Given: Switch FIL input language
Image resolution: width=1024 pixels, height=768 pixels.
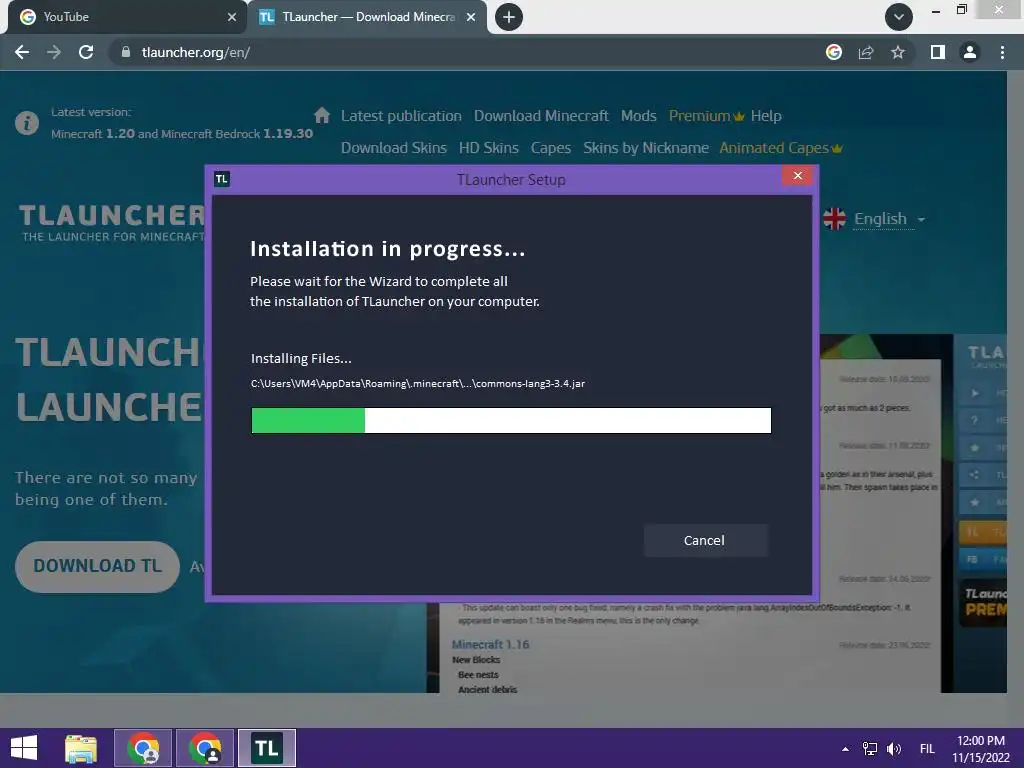Looking at the screenshot, I should point(927,749).
